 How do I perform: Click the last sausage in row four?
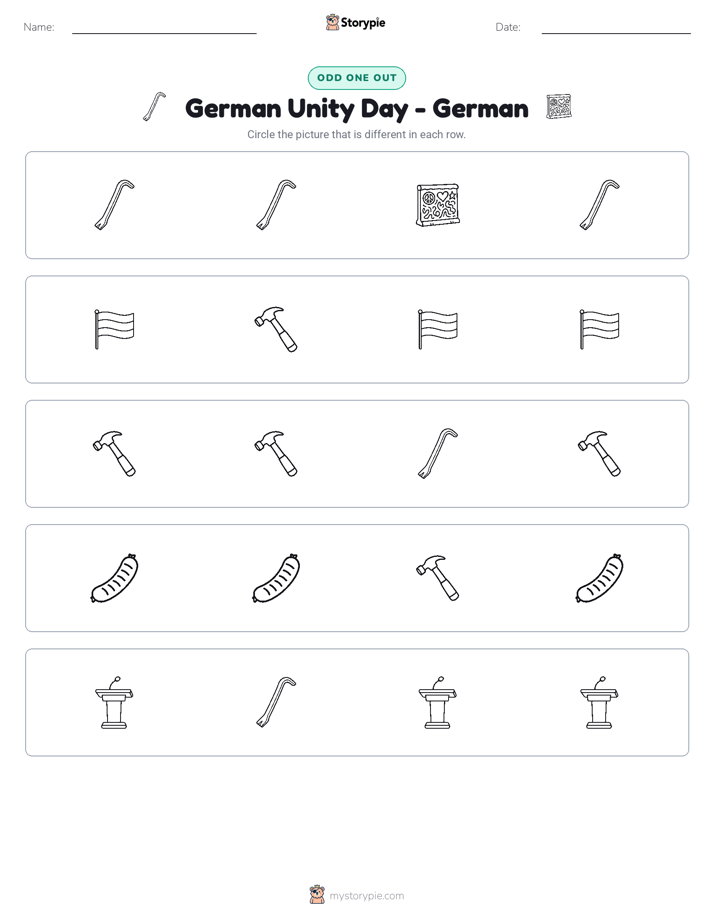point(599,578)
